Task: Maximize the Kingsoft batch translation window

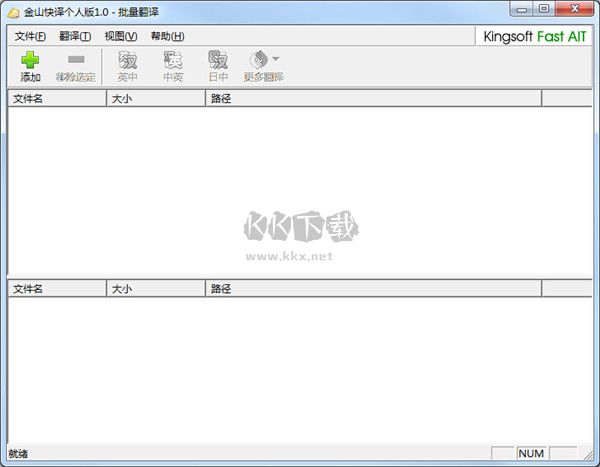Action: pos(544,9)
